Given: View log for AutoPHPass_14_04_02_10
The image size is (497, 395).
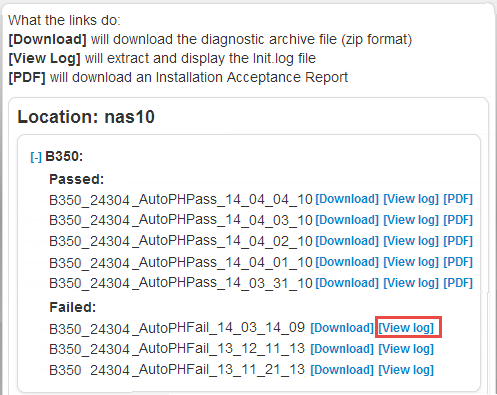Looking at the screenshot, I should [x=411, y=241].
